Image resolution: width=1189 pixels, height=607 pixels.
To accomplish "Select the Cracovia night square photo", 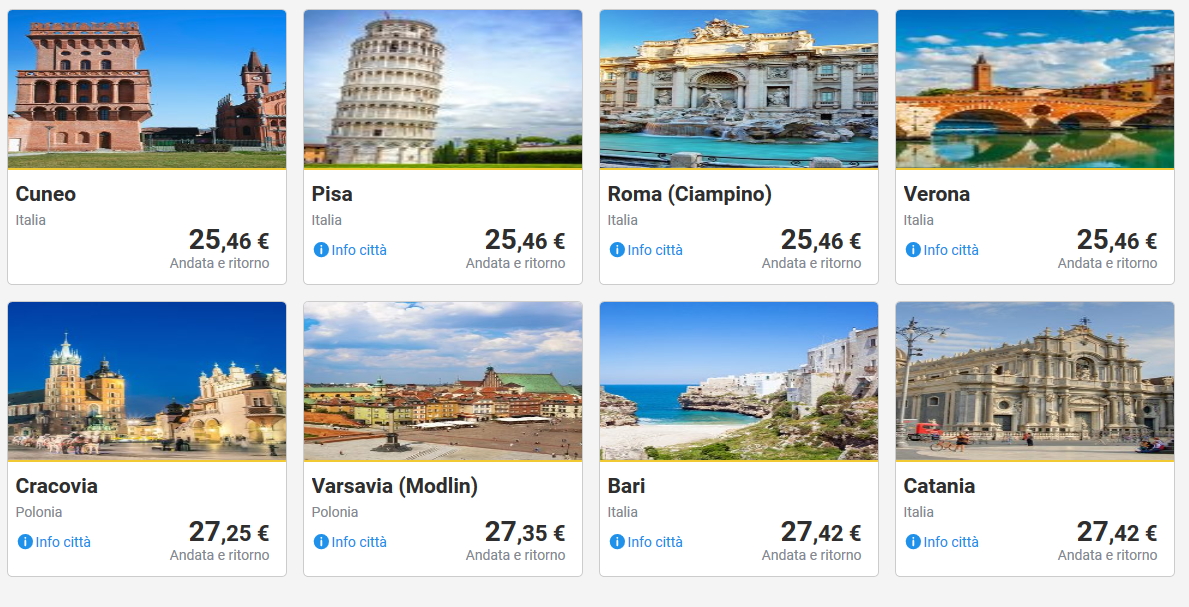I will [x=147, y=381].
